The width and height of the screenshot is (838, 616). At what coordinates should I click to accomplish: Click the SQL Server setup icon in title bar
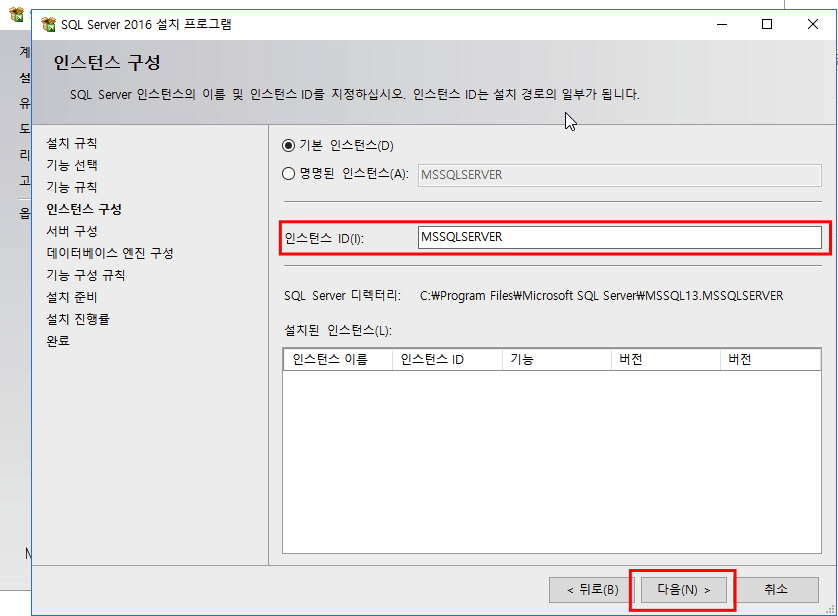[x=49, y=24]
